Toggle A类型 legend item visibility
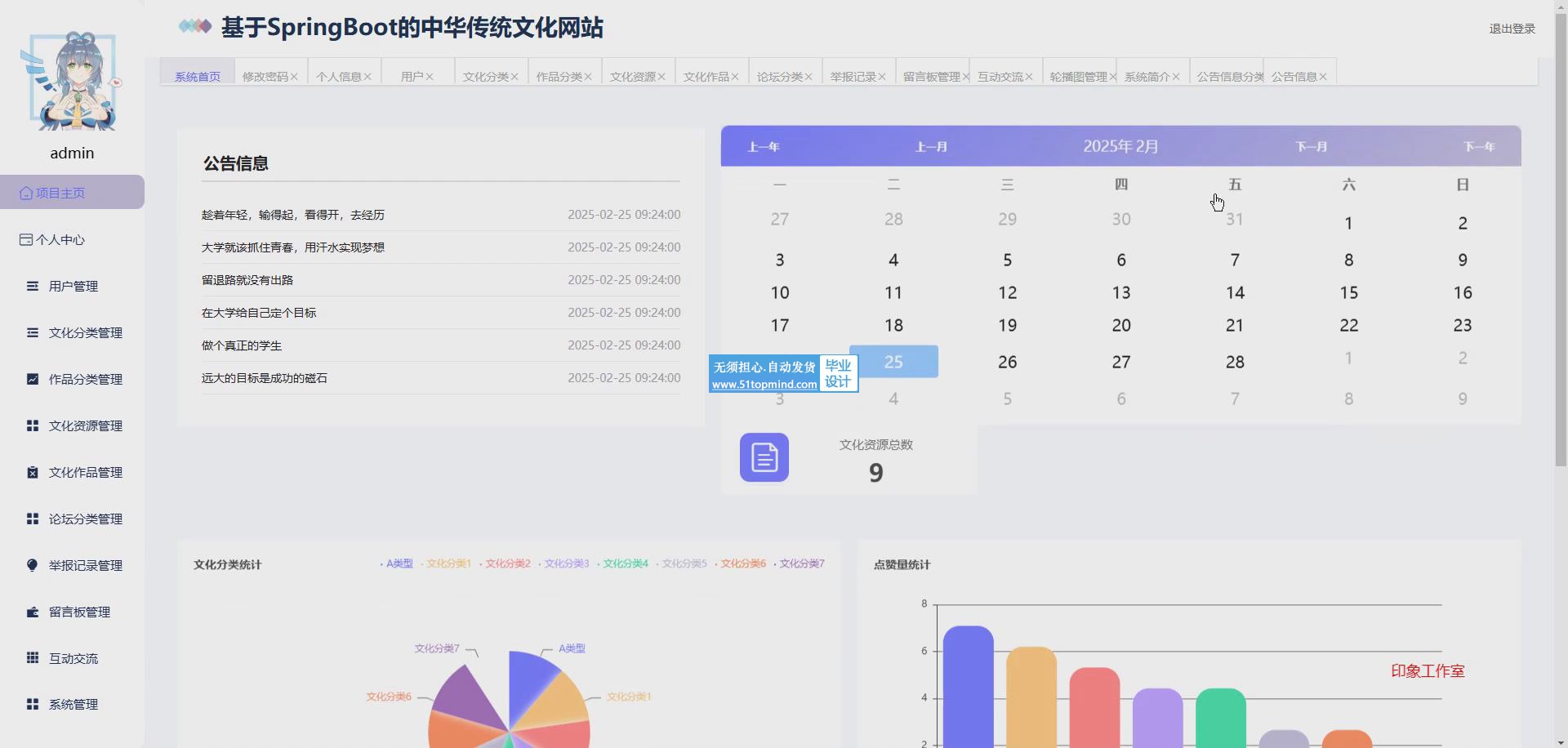Image resolution: width=1568 pixels, height=748 pixels. tap(398, 563)
